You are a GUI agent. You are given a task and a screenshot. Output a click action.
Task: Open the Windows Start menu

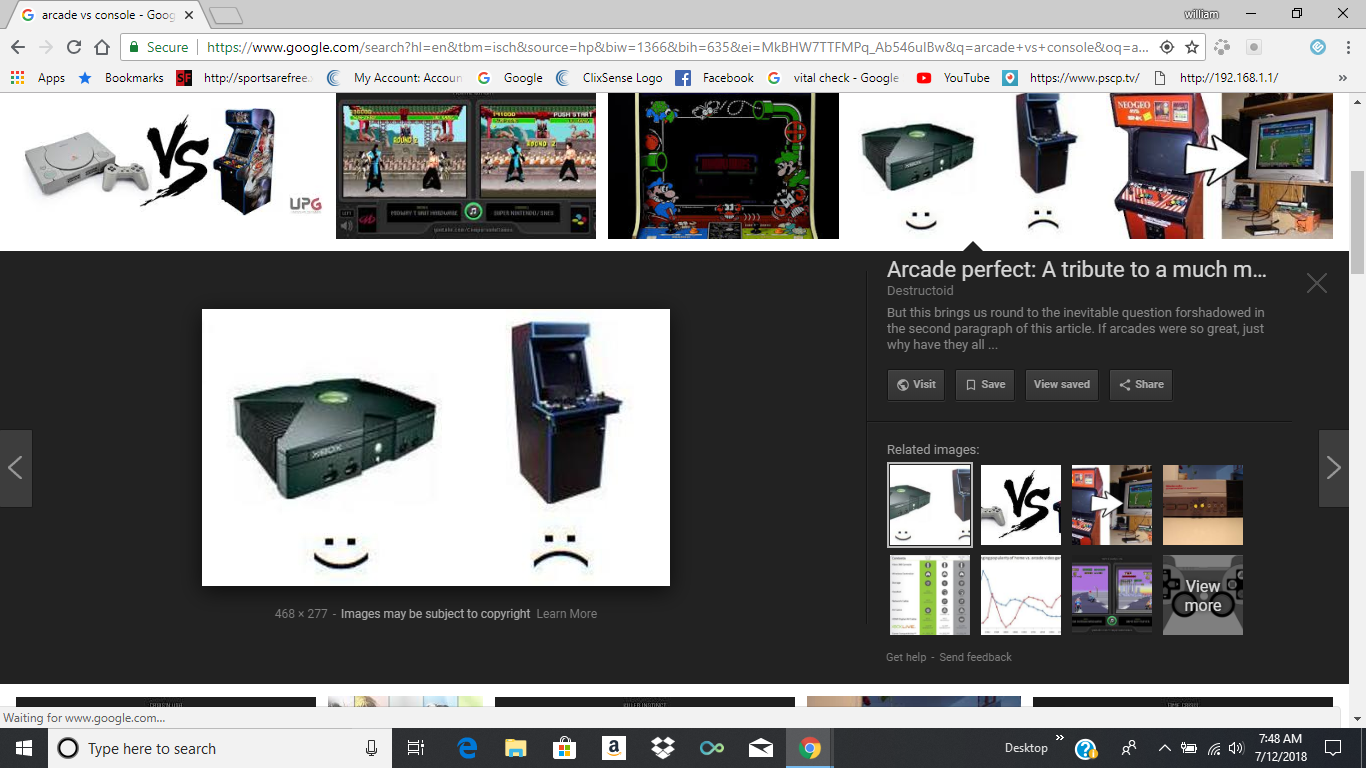pos(23,748)
